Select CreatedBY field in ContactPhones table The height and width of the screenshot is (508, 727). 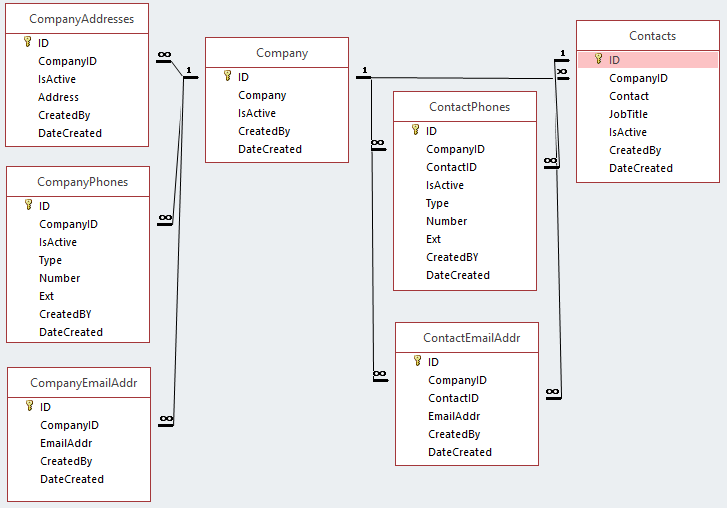(452, 257)
